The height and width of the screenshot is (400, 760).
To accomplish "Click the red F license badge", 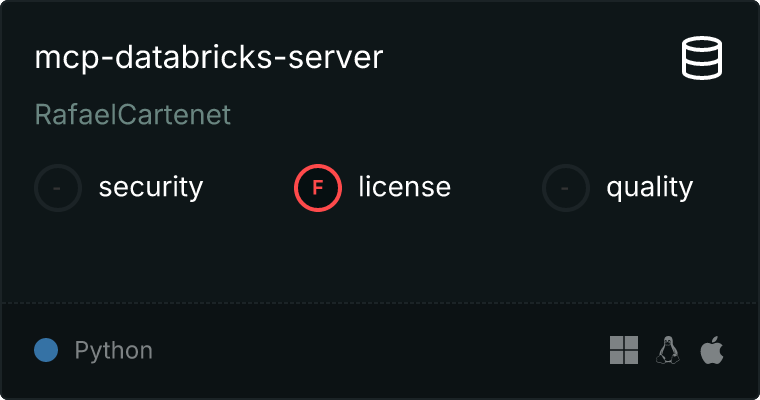I will pos(318,188).
